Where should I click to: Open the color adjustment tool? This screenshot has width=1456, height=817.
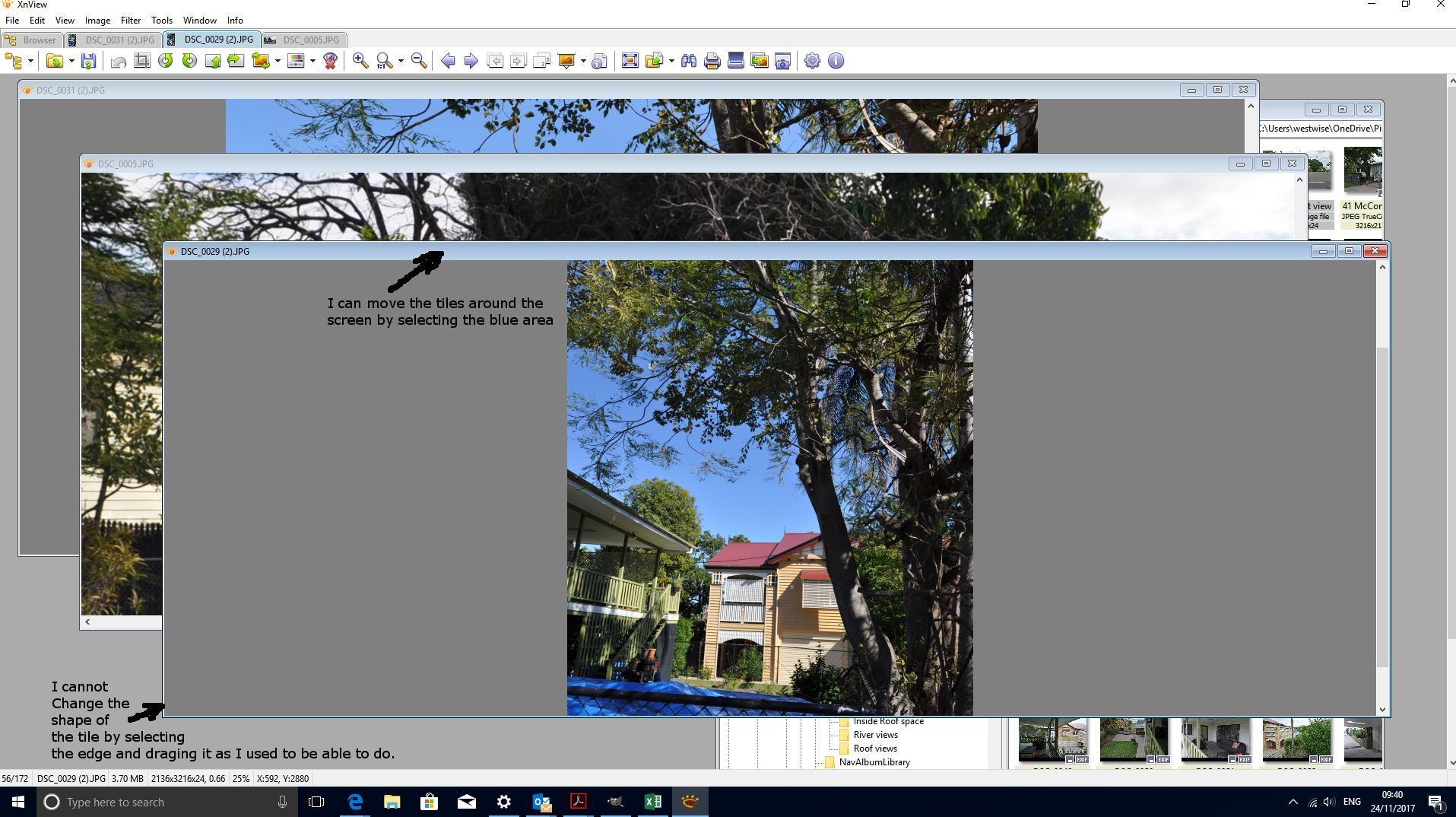297,61
